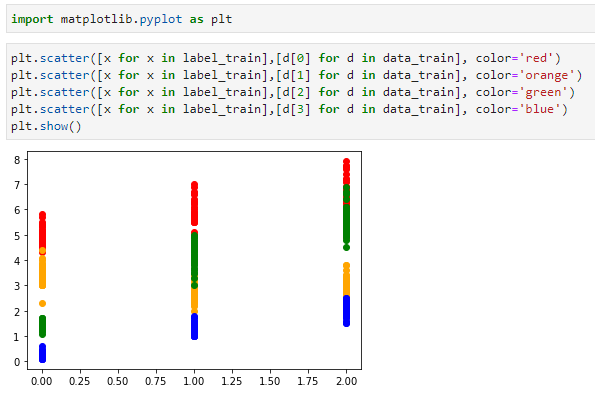Click the y-axis tick label 5
595x400 pixels.
coord(17,236)
